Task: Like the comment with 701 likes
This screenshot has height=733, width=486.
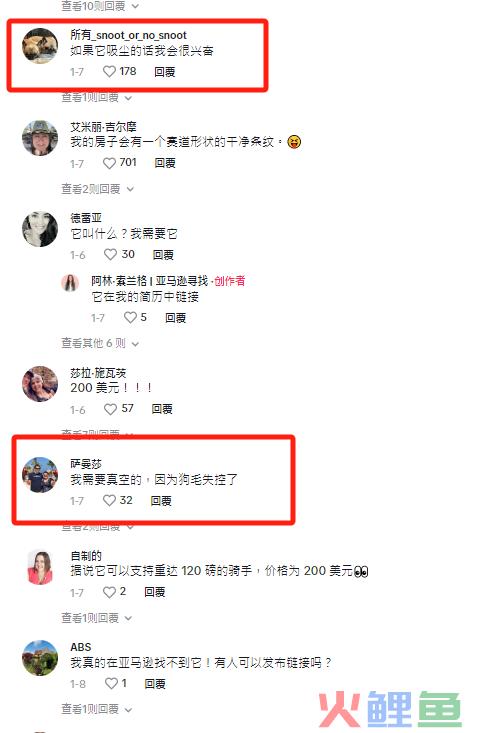Action: coord(109,163)
